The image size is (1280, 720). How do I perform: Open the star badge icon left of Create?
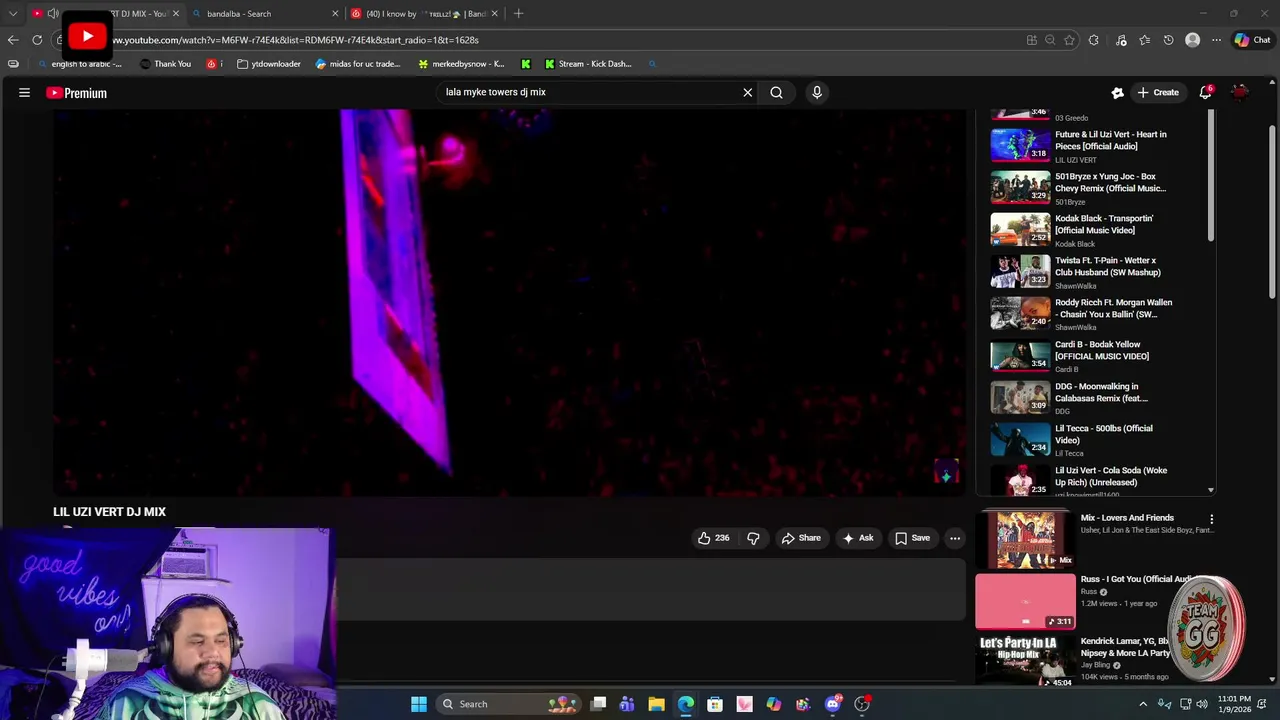[x=1117, y=92]
